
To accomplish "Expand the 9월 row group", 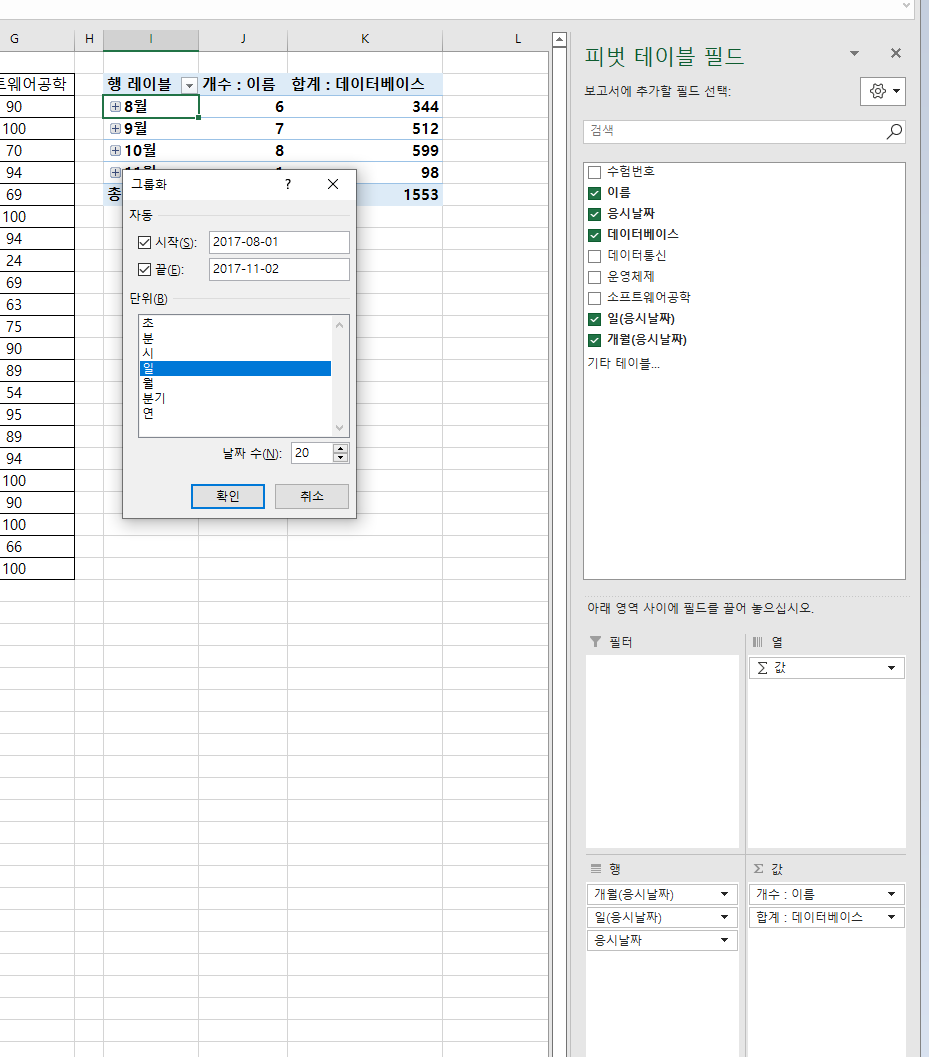I will click(115, 128).
